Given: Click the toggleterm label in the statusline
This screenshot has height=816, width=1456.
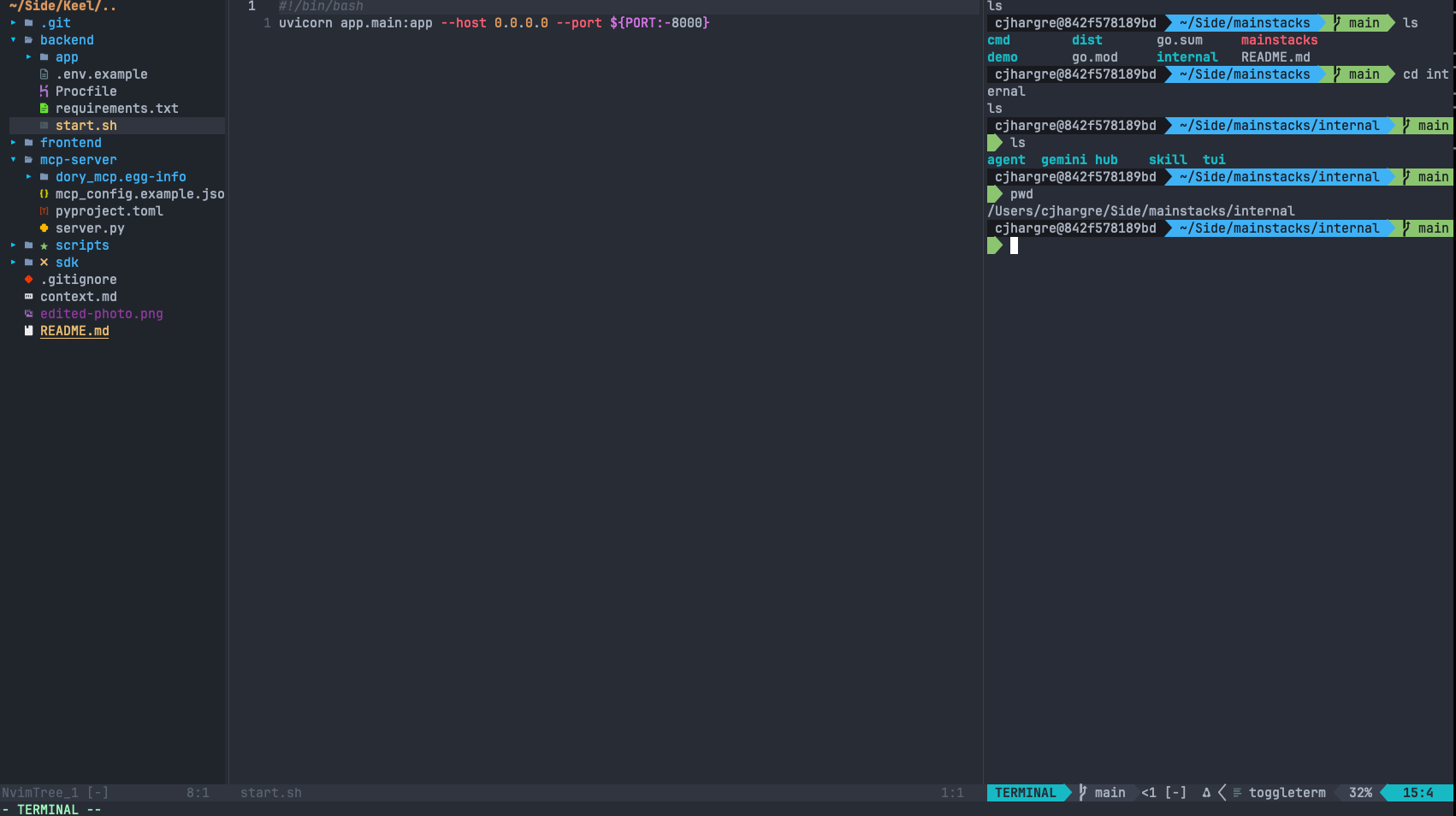Looking at the screenshot, I should pos(1287,793).
